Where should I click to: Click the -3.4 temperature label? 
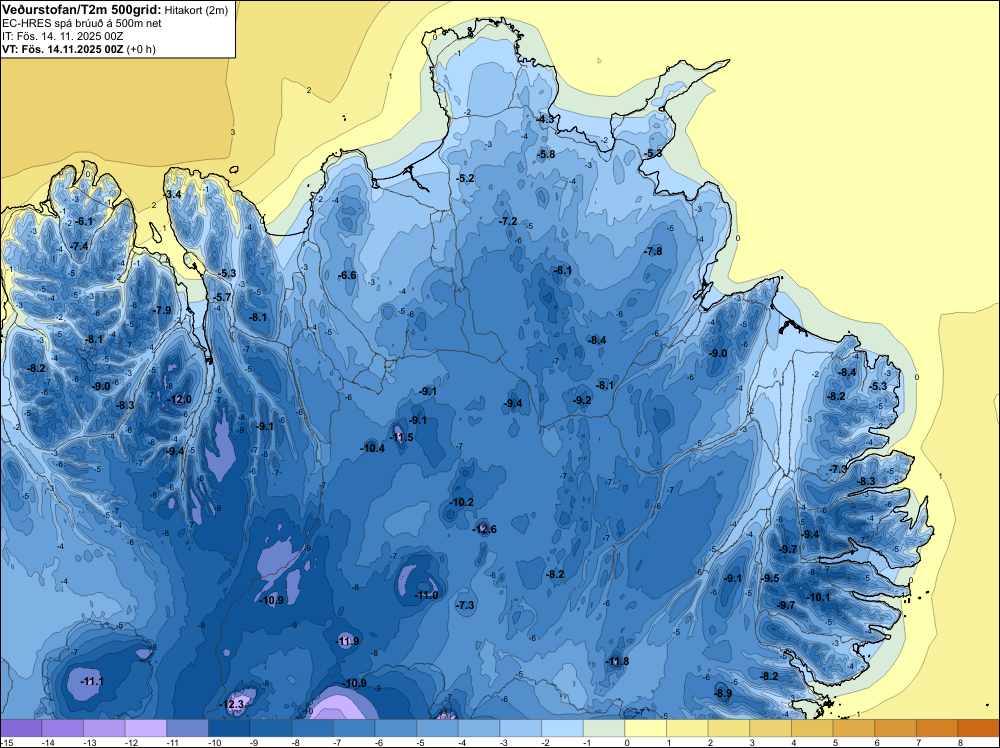[x=173, y=194]
